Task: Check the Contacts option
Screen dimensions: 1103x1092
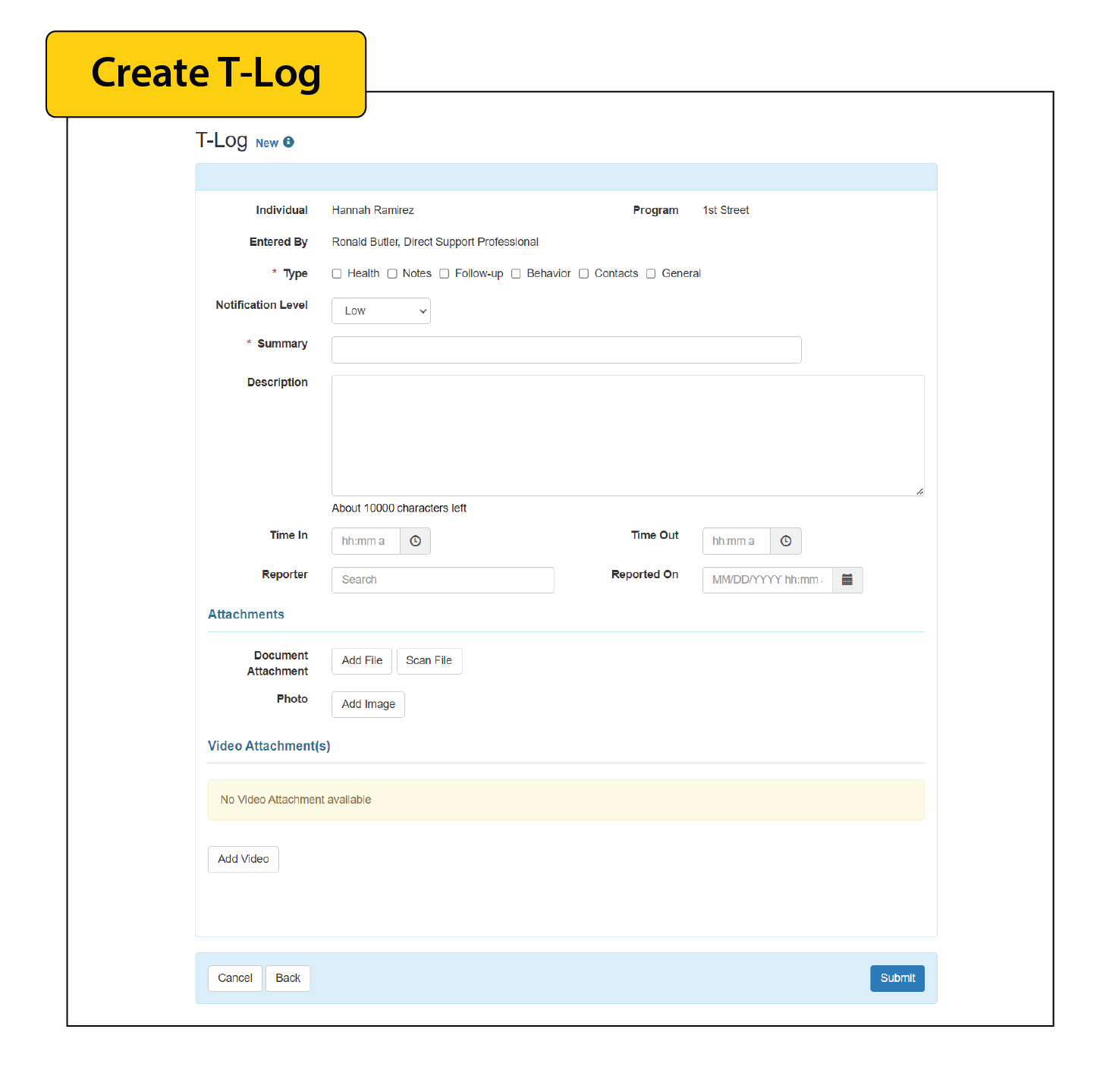Action: coord(583,273)
